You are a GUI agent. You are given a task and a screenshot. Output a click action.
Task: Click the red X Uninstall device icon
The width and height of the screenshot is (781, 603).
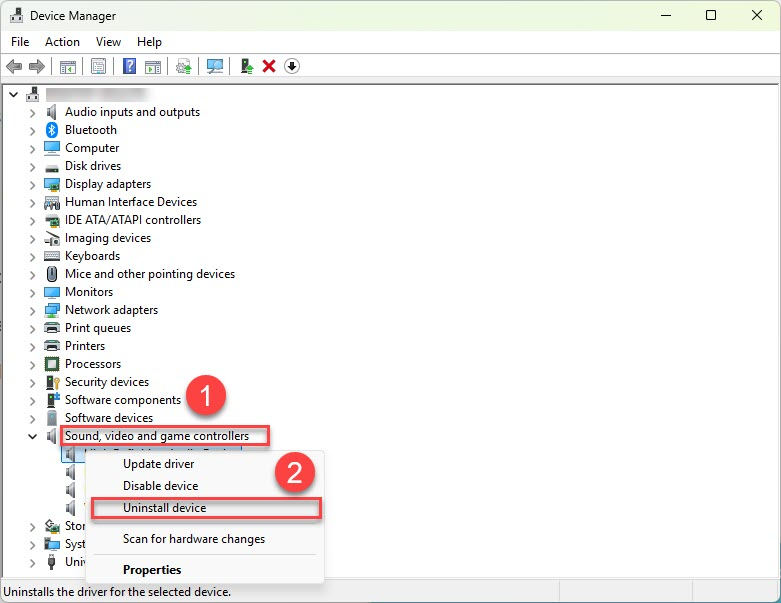(x=269, y=66)
